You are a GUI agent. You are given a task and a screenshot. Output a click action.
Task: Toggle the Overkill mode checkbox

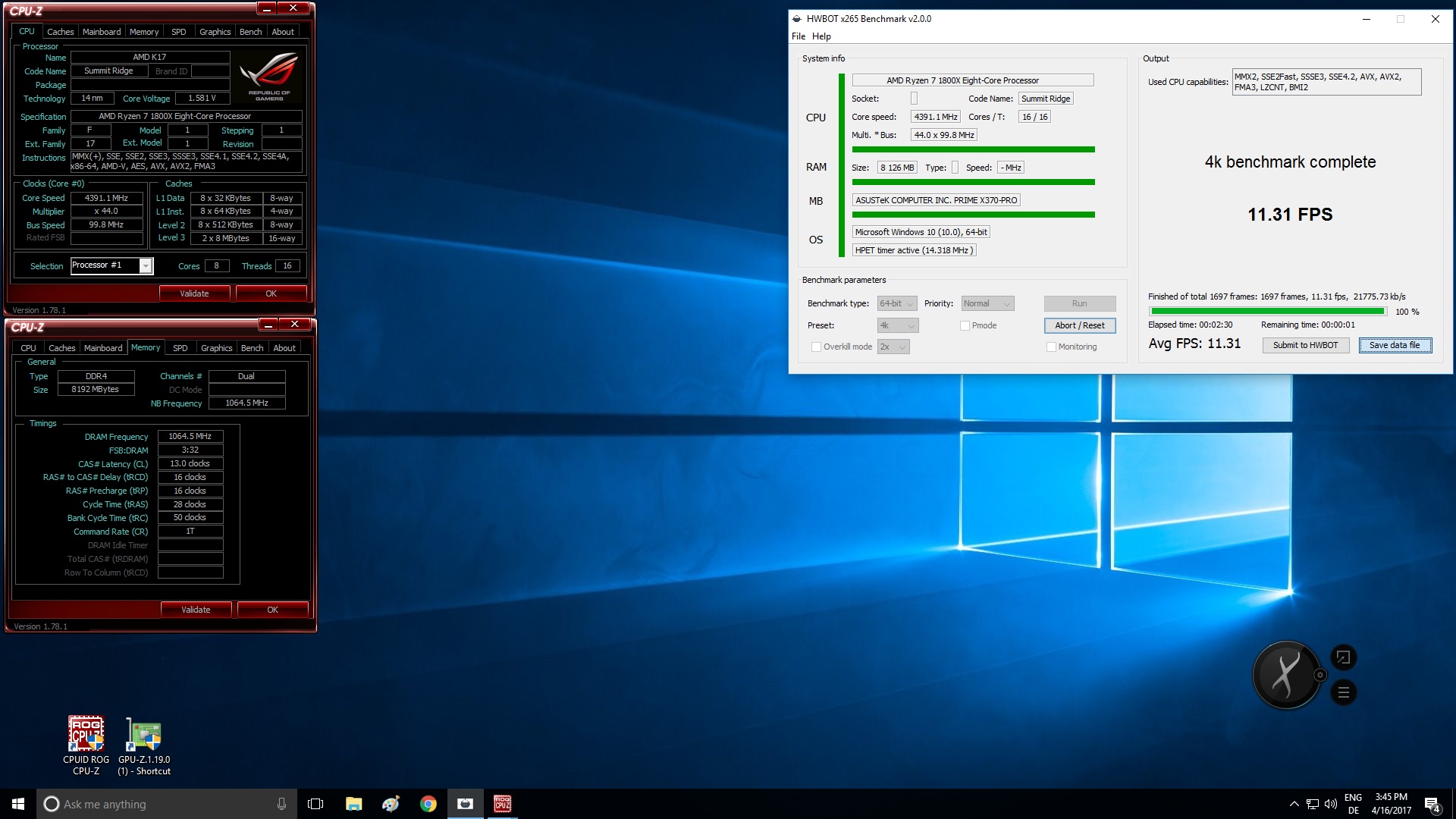[816, 347]
